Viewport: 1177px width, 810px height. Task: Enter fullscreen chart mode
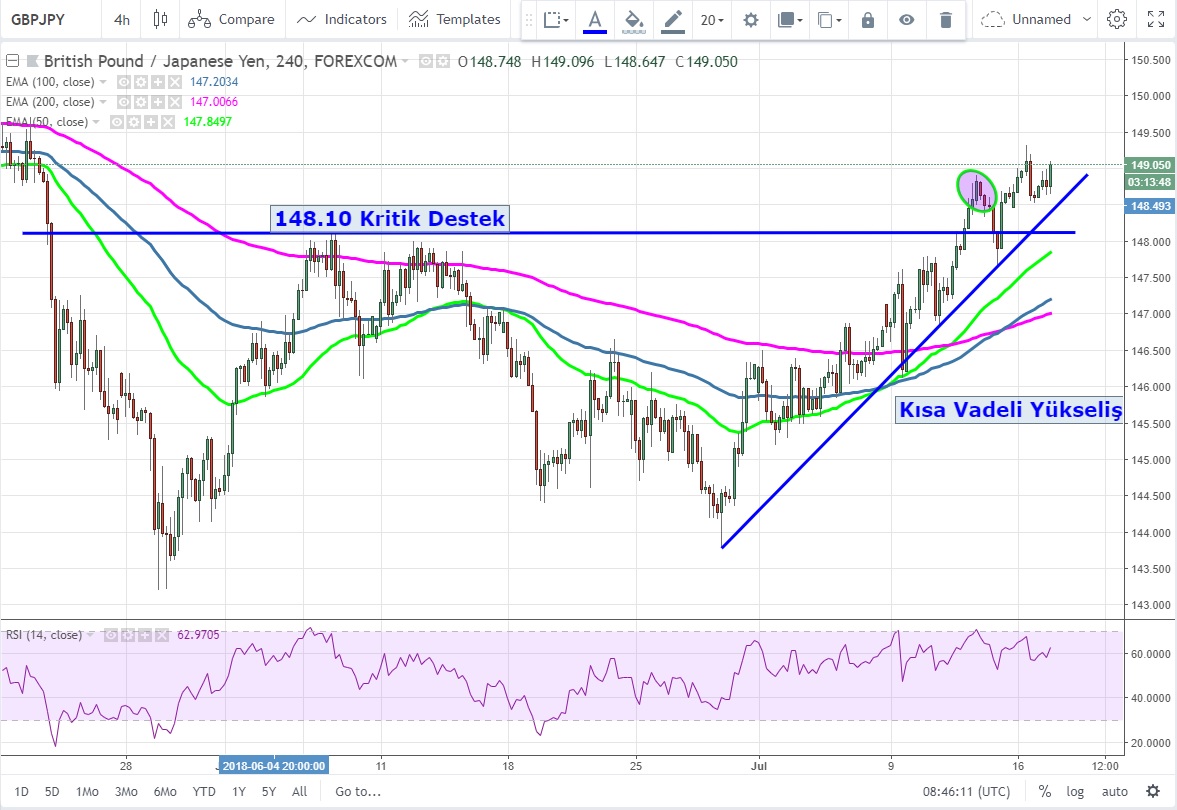[1156, 19]
